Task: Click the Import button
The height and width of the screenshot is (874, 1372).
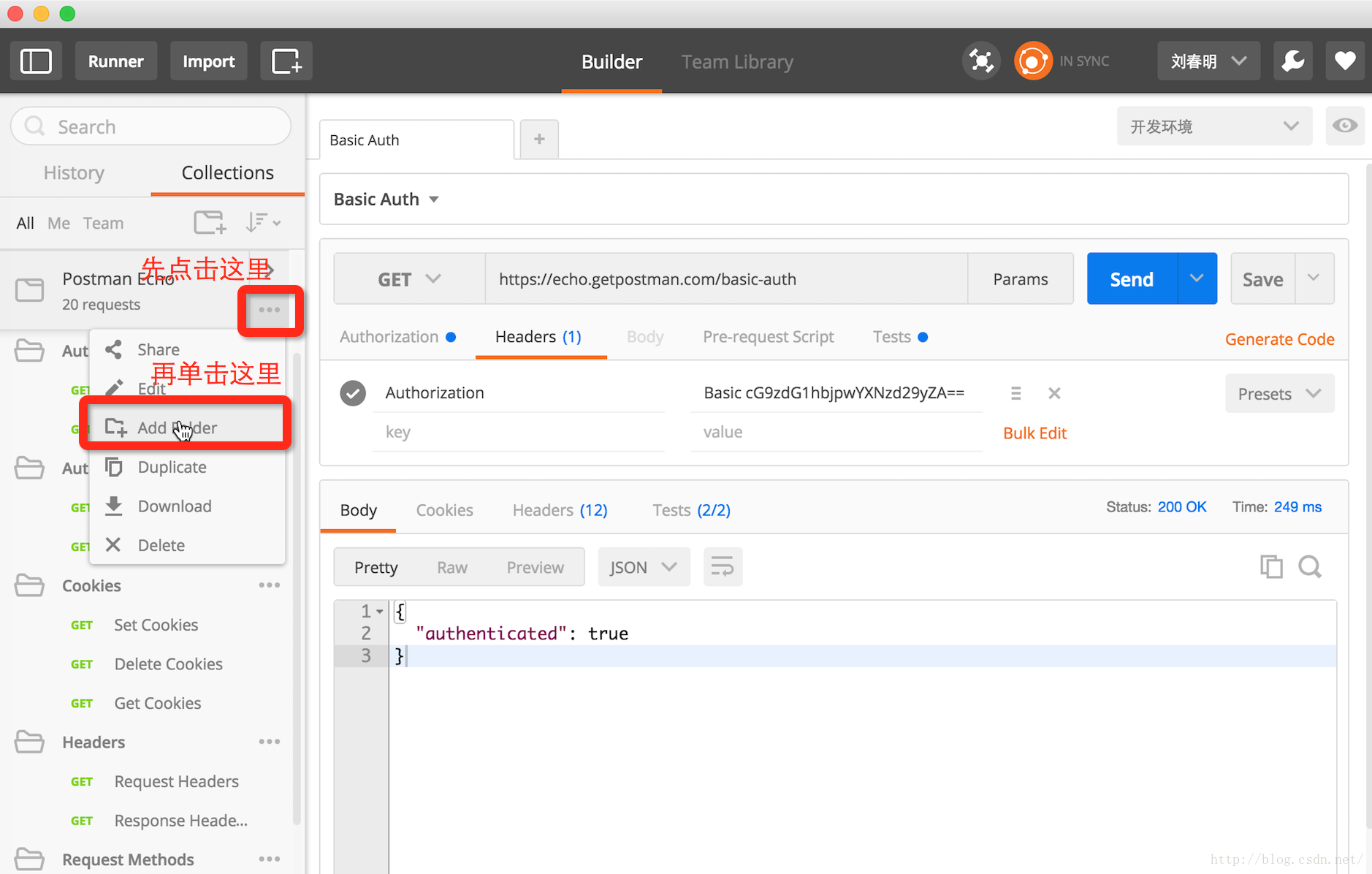Action: coord(209,61)
